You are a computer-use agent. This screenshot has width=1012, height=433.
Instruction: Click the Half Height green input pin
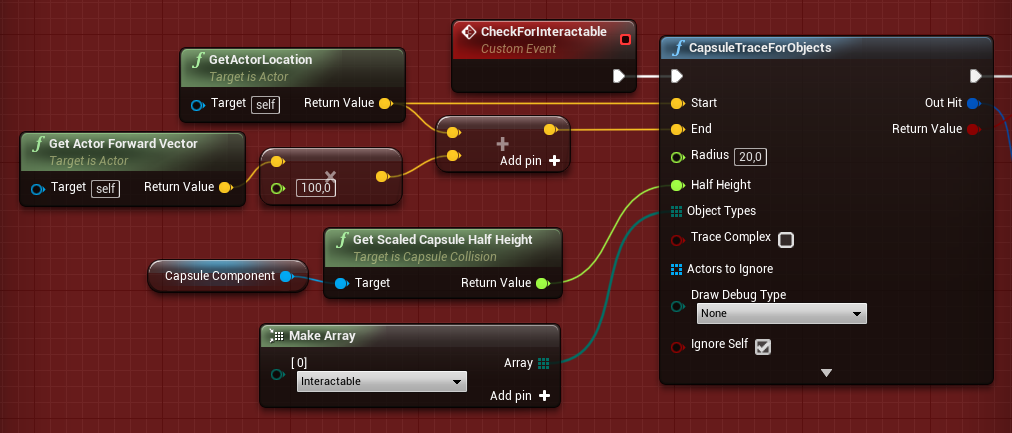[677, 185]
